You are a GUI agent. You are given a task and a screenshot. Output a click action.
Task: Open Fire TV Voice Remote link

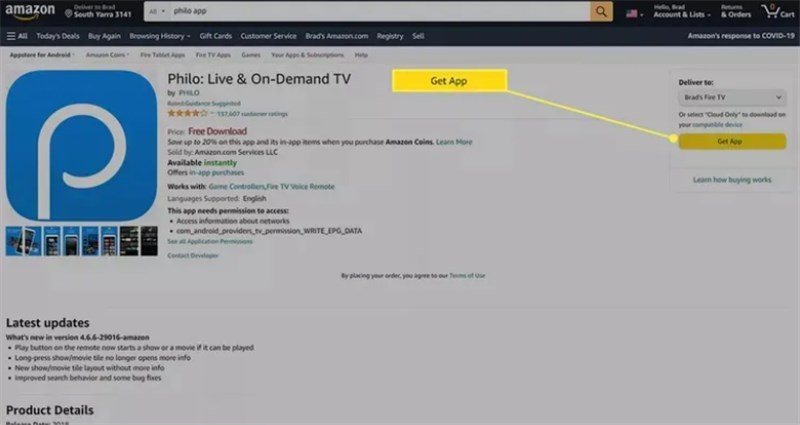pos(301,187)
